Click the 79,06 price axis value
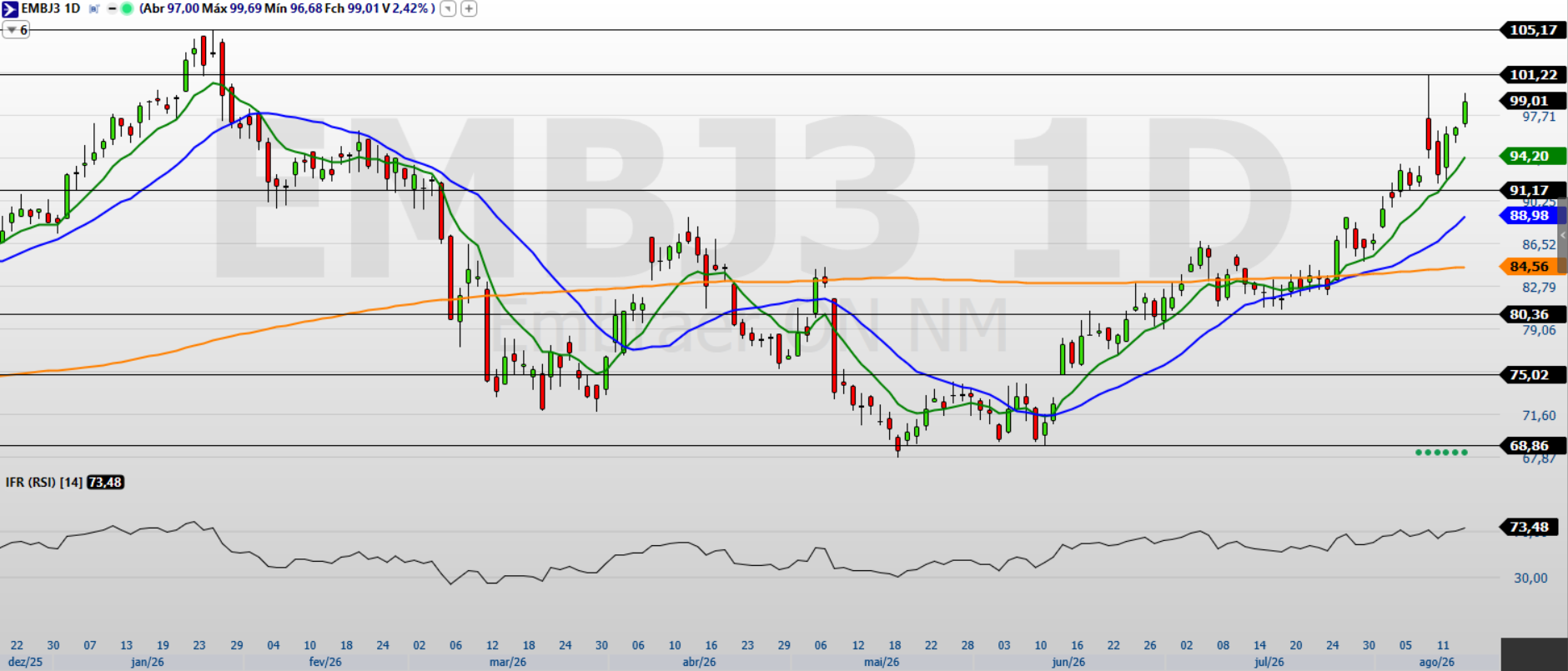 (1539, 330)
